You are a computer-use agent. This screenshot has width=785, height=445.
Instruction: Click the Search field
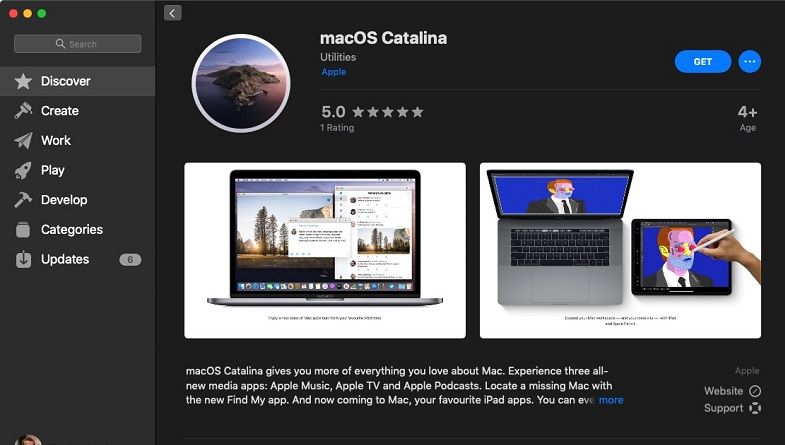(78, 44)
